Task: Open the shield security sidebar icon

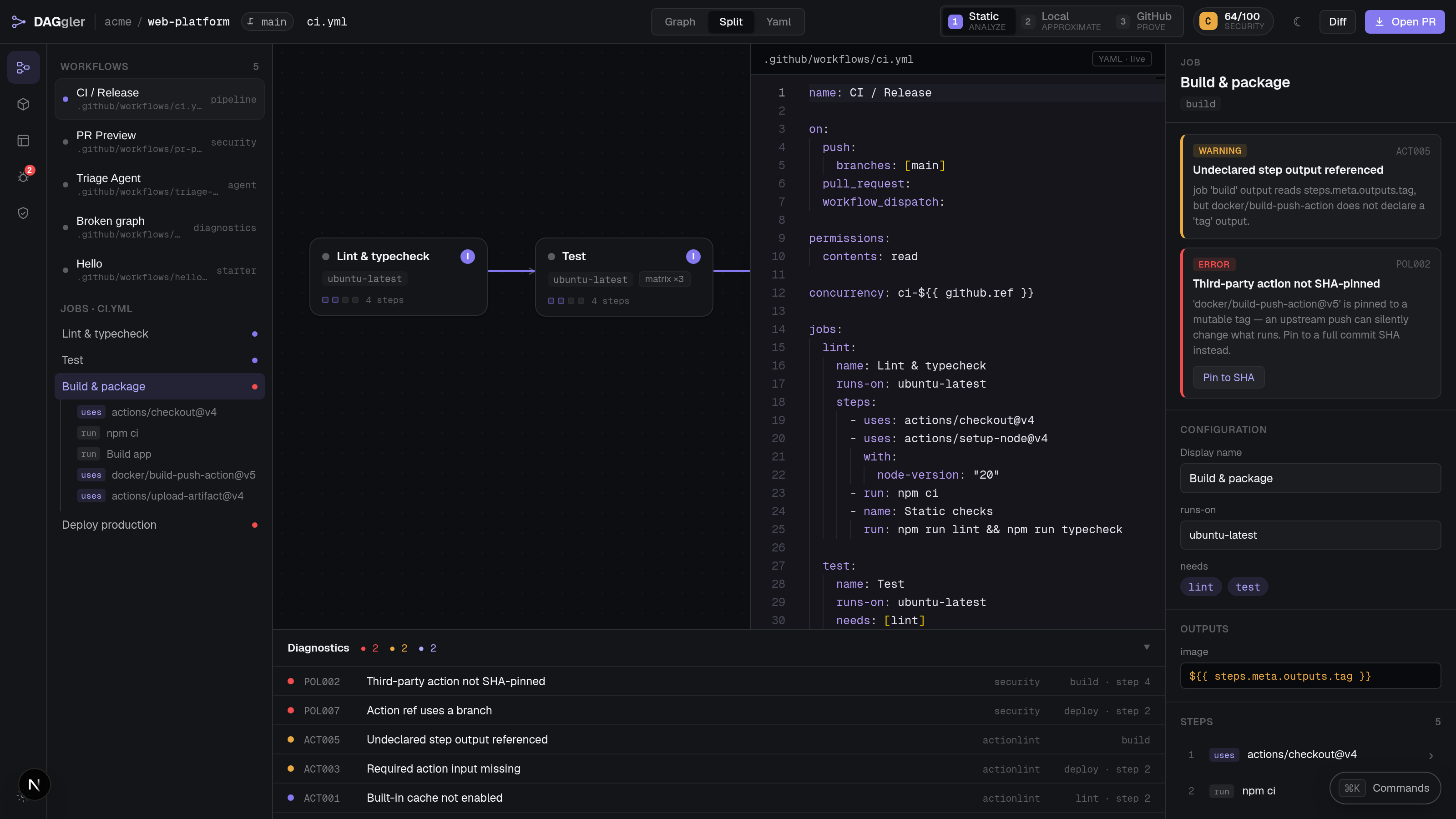Action: (23, 213)
